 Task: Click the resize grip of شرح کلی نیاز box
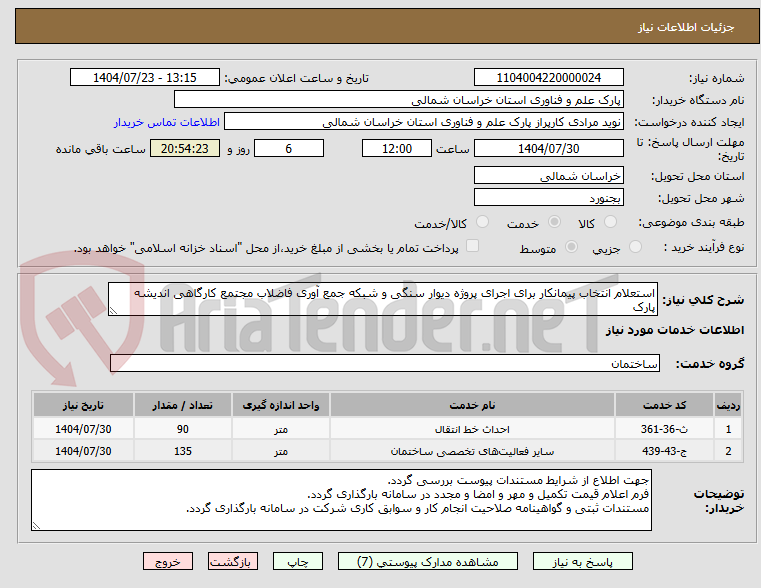(x=113, y=310)
